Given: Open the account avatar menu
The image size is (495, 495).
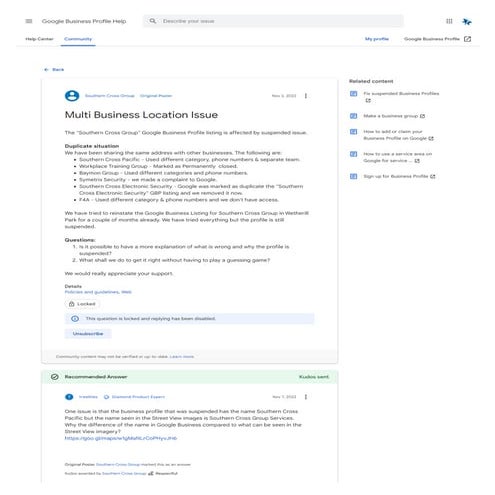Looking at the screenshot, I should (467, 21).
